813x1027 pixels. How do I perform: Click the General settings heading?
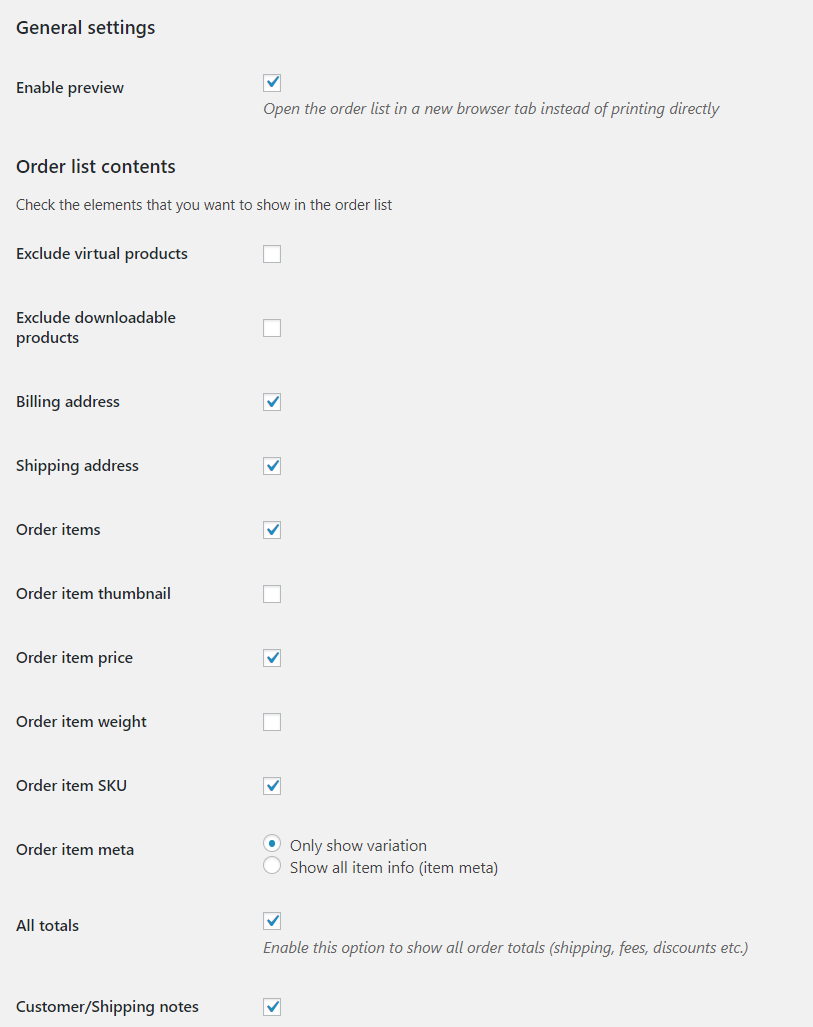point(86,28)
